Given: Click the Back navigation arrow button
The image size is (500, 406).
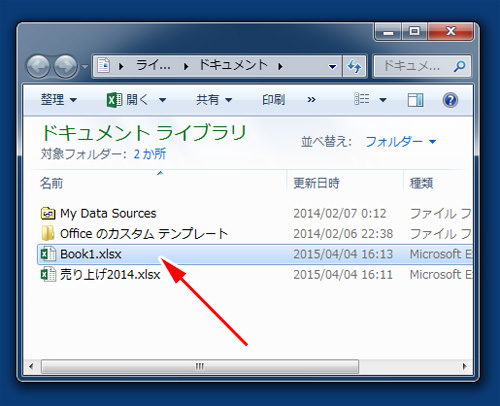Looking at the screenshot, I should 38,66.
